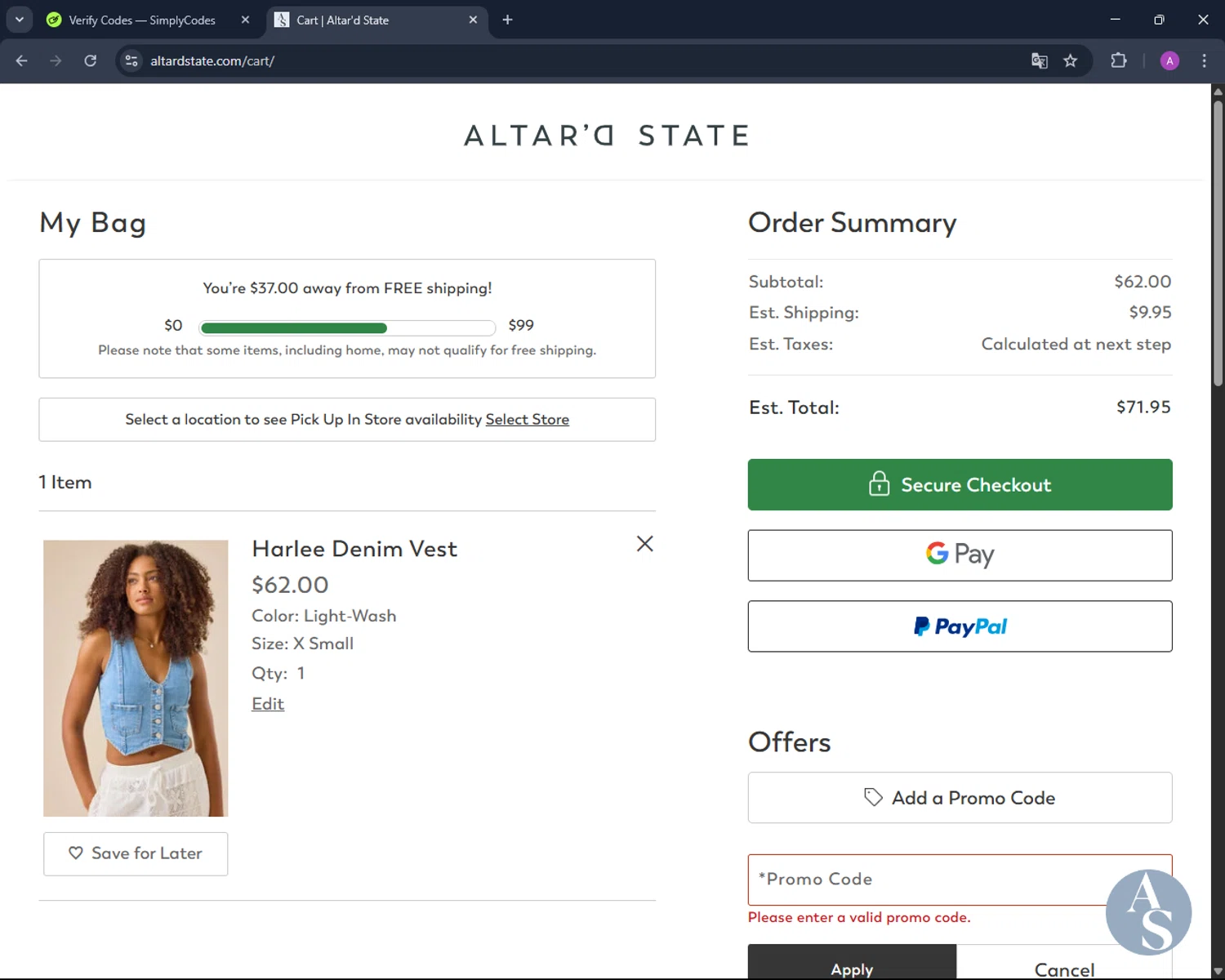Click the lock icon on Secure Checkout
This screenshot has width=1225, height=980.
[x=879, y=483]
